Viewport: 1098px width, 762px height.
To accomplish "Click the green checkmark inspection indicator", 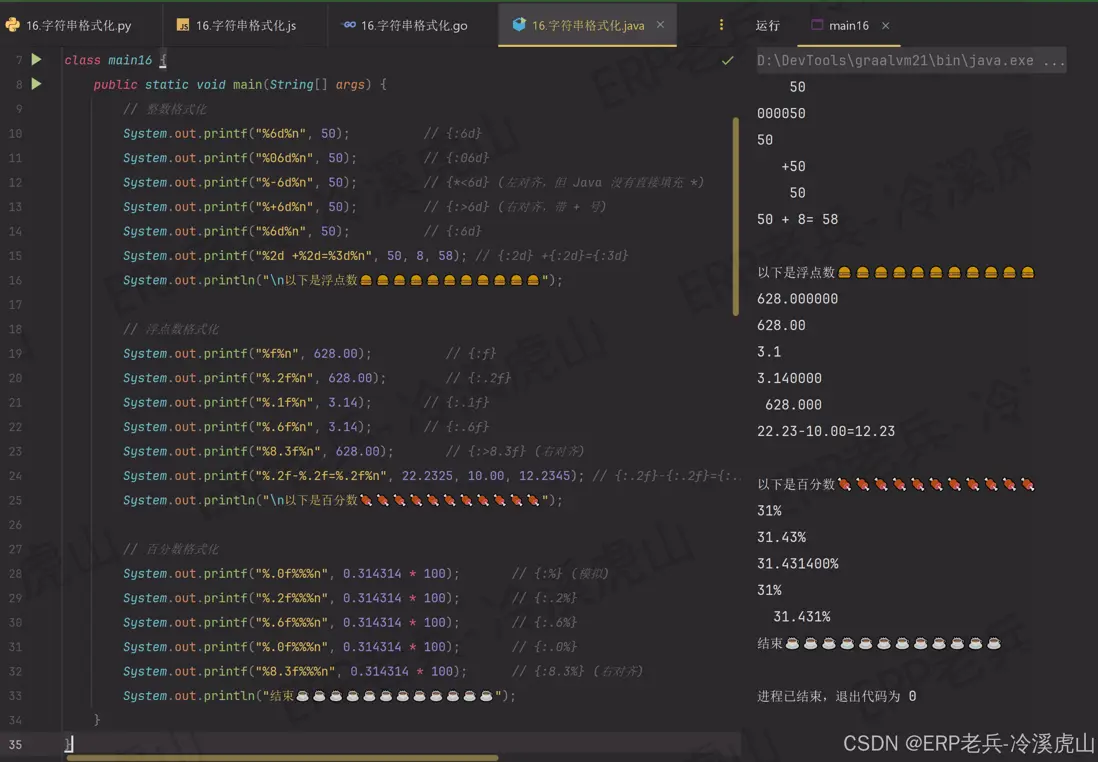I will coord(727,61).
